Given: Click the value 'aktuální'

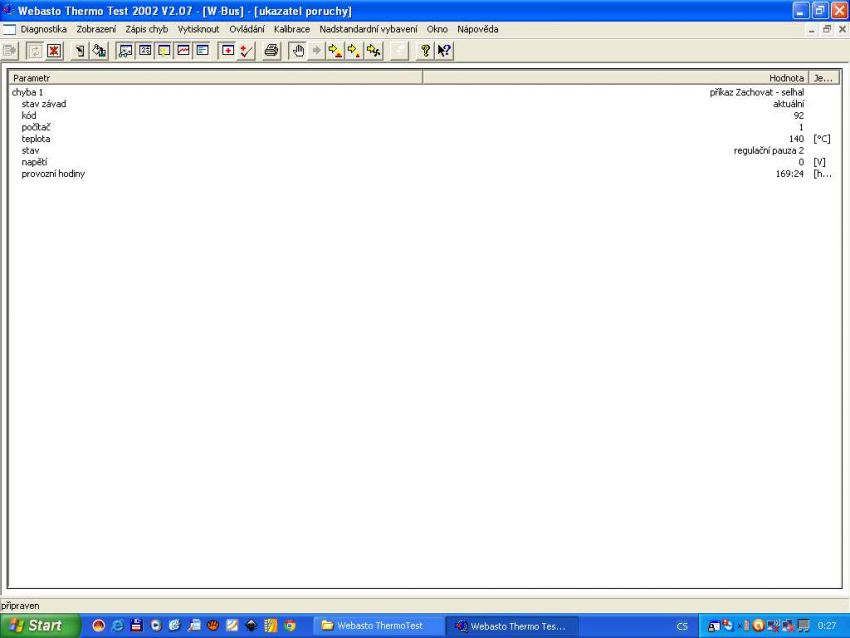Looking at the screenshot, I should pyautogui.click(x=789, y=104).
